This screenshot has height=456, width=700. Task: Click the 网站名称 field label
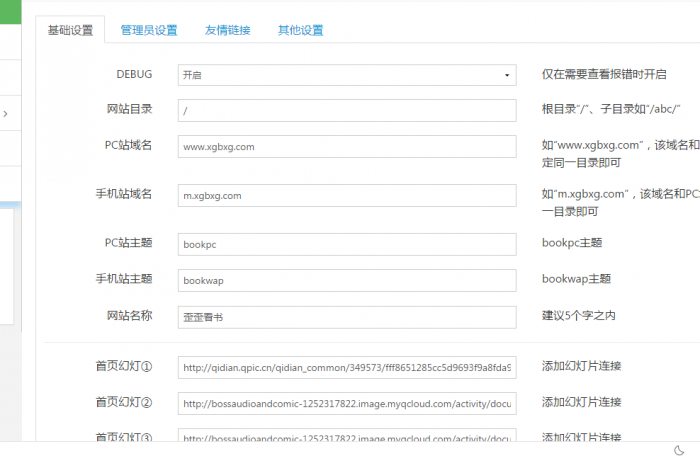click(129, 316)
